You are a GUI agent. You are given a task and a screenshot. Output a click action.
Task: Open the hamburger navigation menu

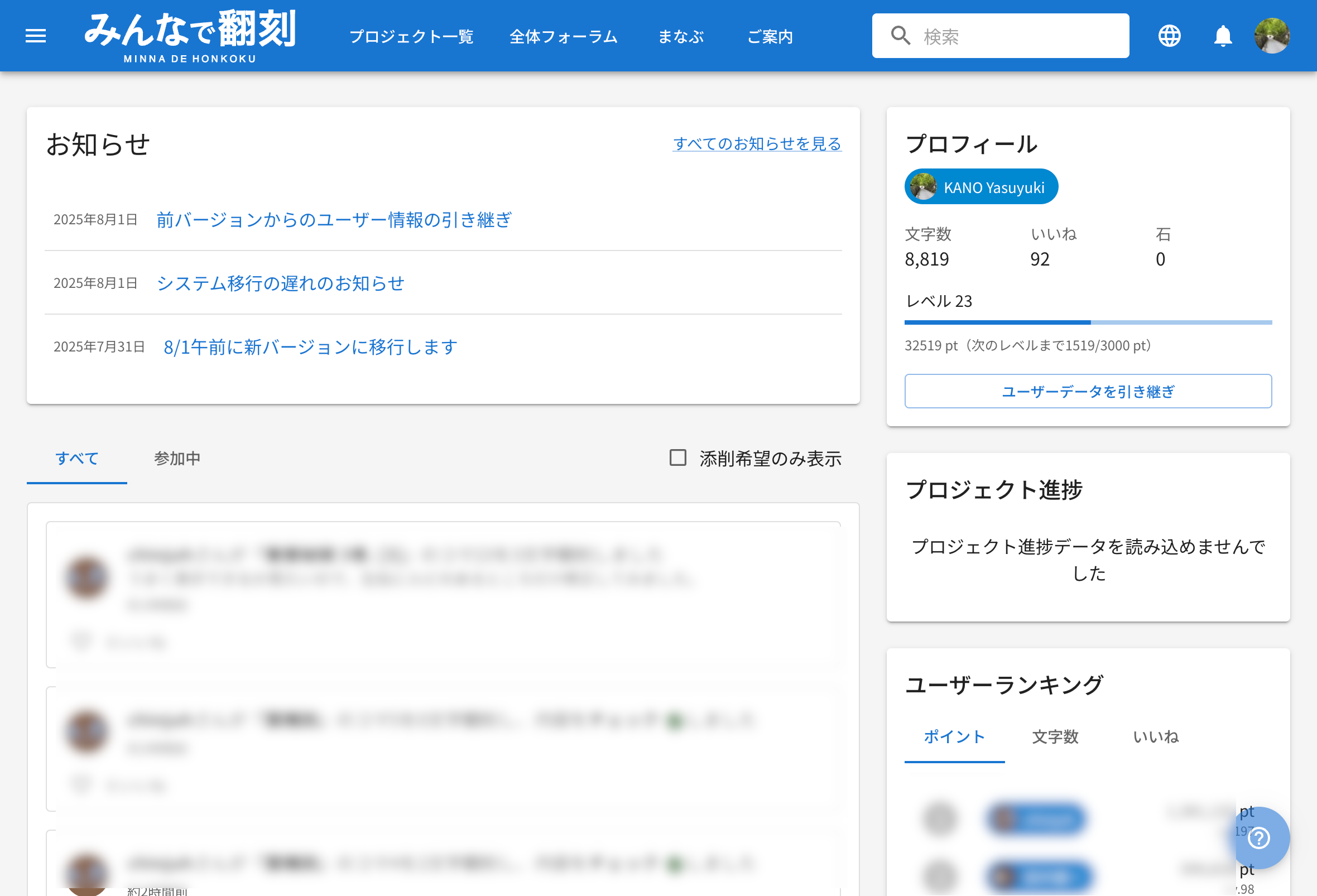click(36, 36)
